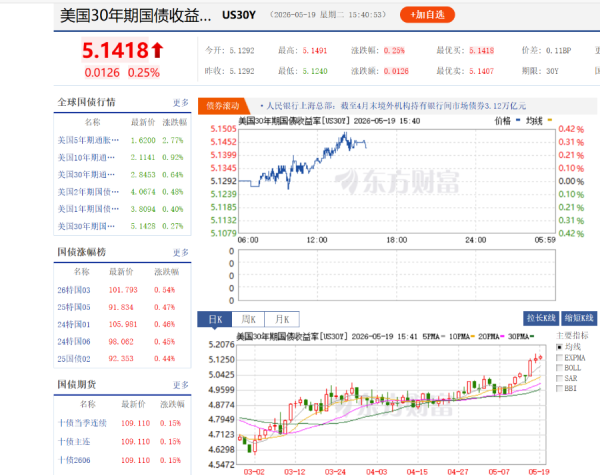Open the 26特国03 bond link
This screenshot has height=475, width=600.
(x=74, y=290)
